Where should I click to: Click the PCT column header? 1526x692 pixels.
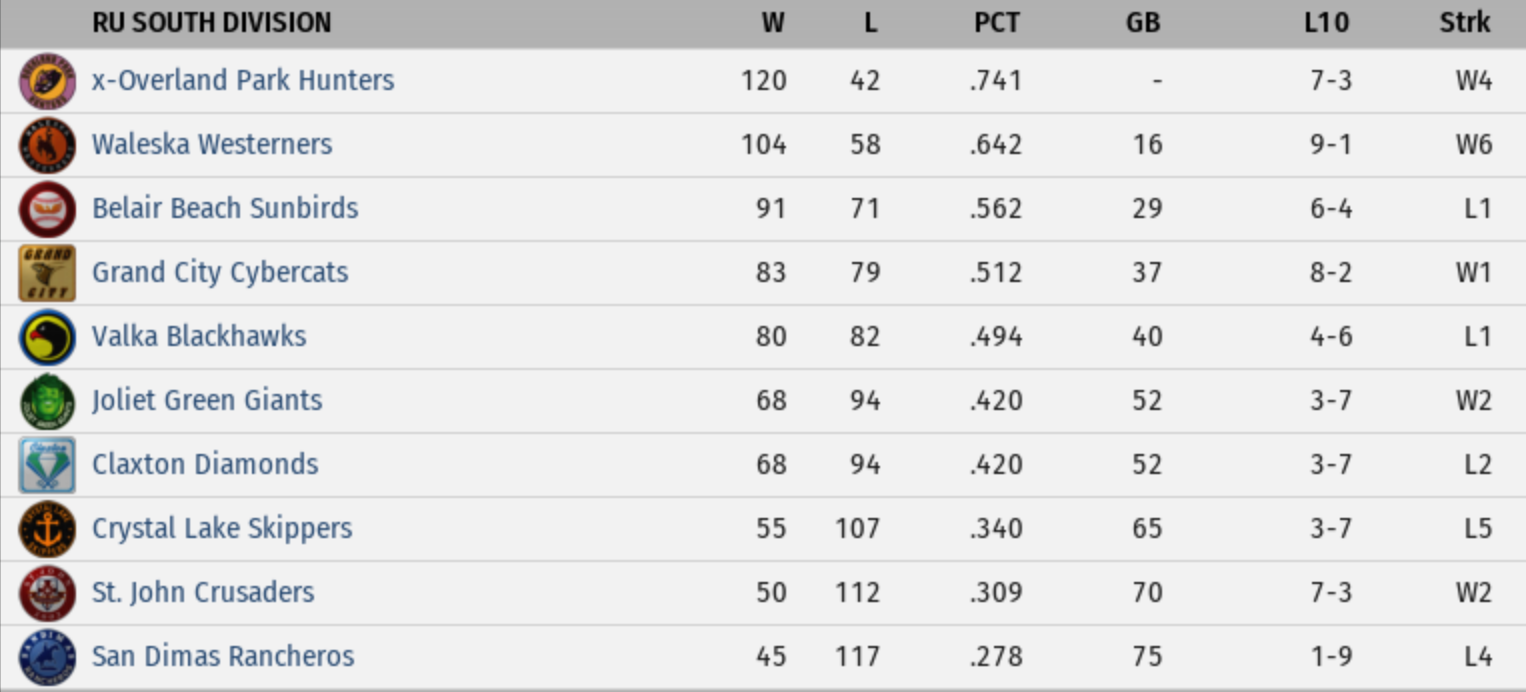point(996,22)
